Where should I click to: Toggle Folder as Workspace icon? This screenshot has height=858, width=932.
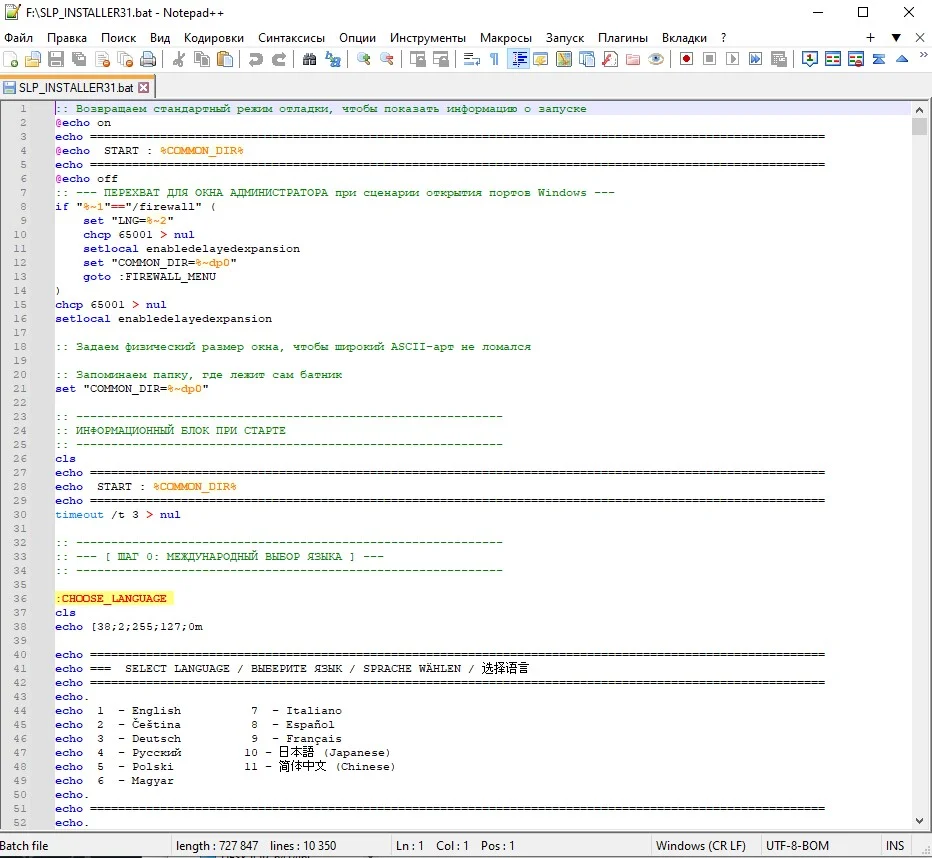point(633,59)
